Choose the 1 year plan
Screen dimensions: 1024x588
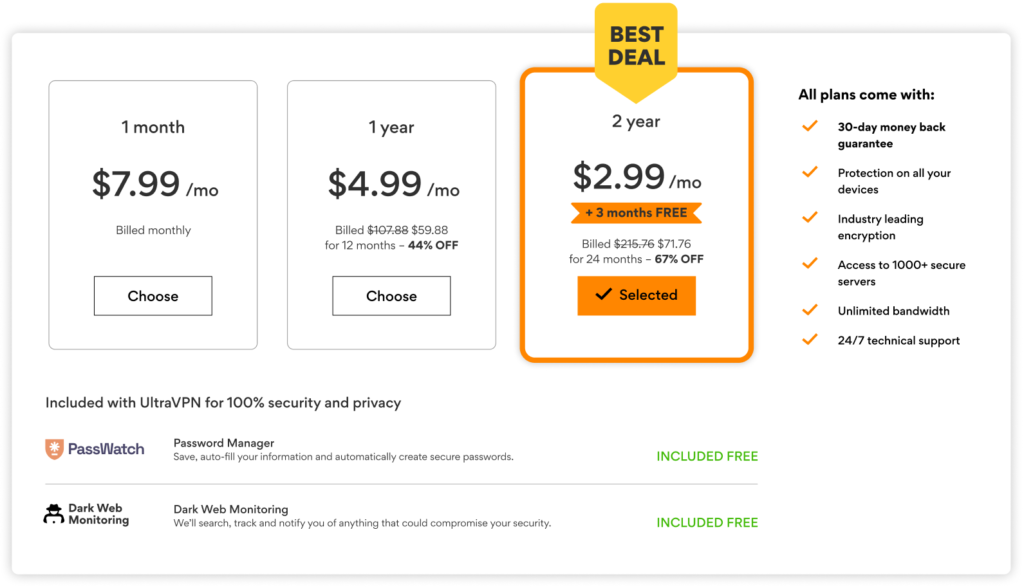(x=391, y=295)
